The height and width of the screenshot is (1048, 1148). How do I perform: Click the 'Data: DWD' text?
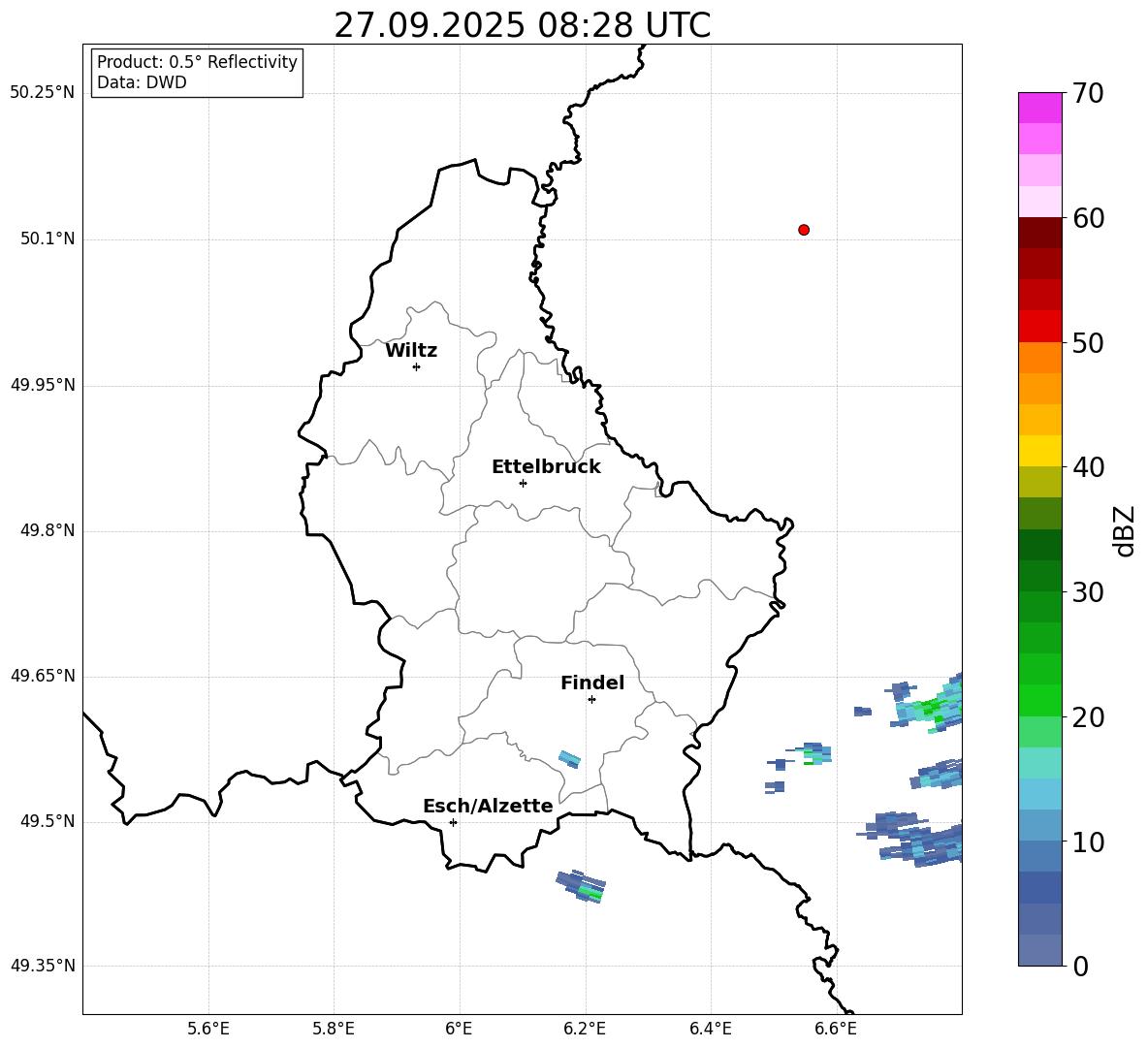click(142, 82)
